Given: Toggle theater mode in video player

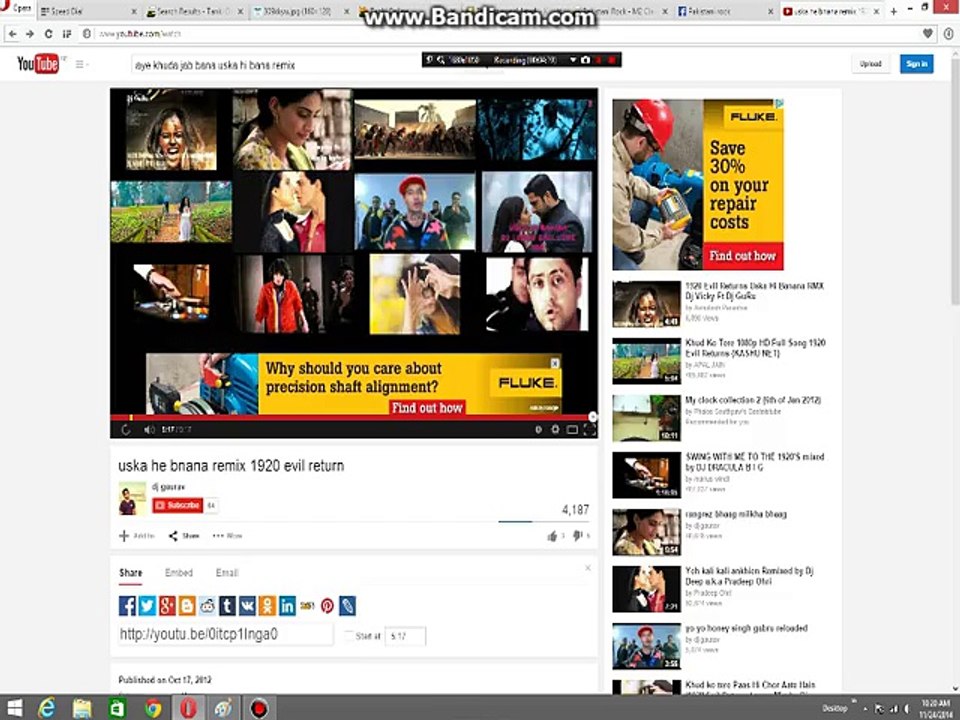Looking at the screenshot, I should coord(572,430).
